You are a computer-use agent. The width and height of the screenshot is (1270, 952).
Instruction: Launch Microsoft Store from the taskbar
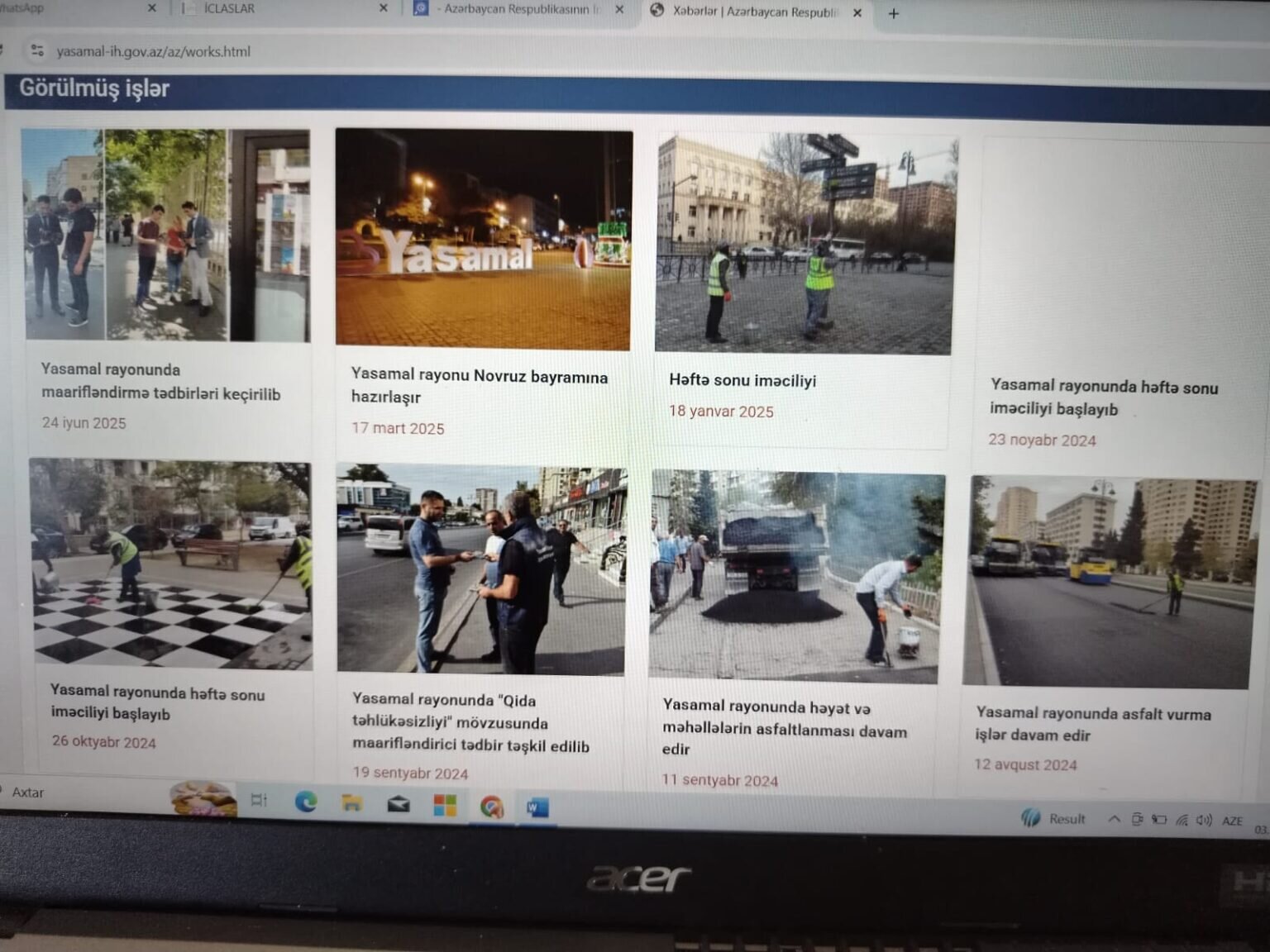click(445, 805)
